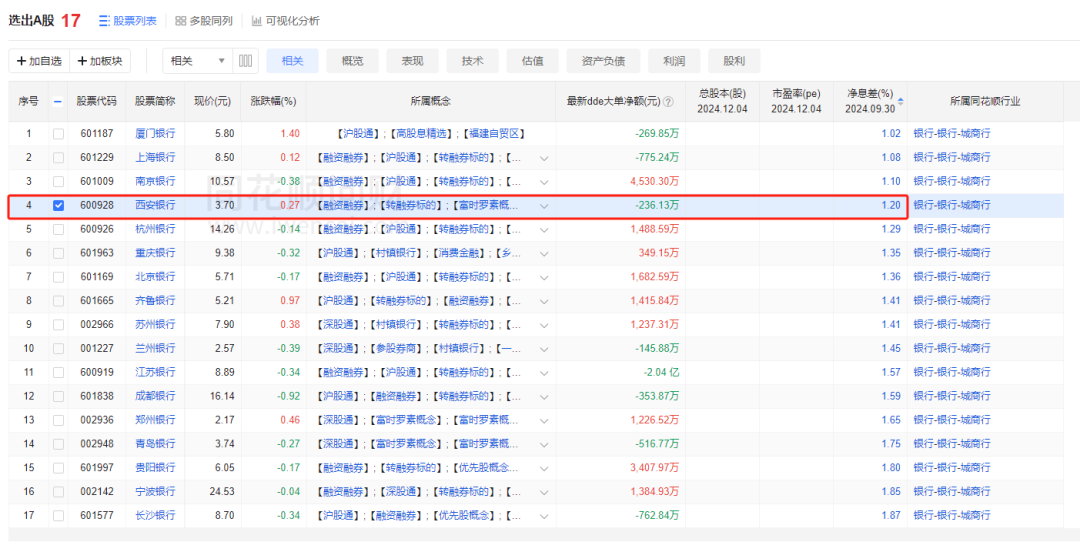
Task: Open the 多股同列 grid view
Action: tap(203, 20)
